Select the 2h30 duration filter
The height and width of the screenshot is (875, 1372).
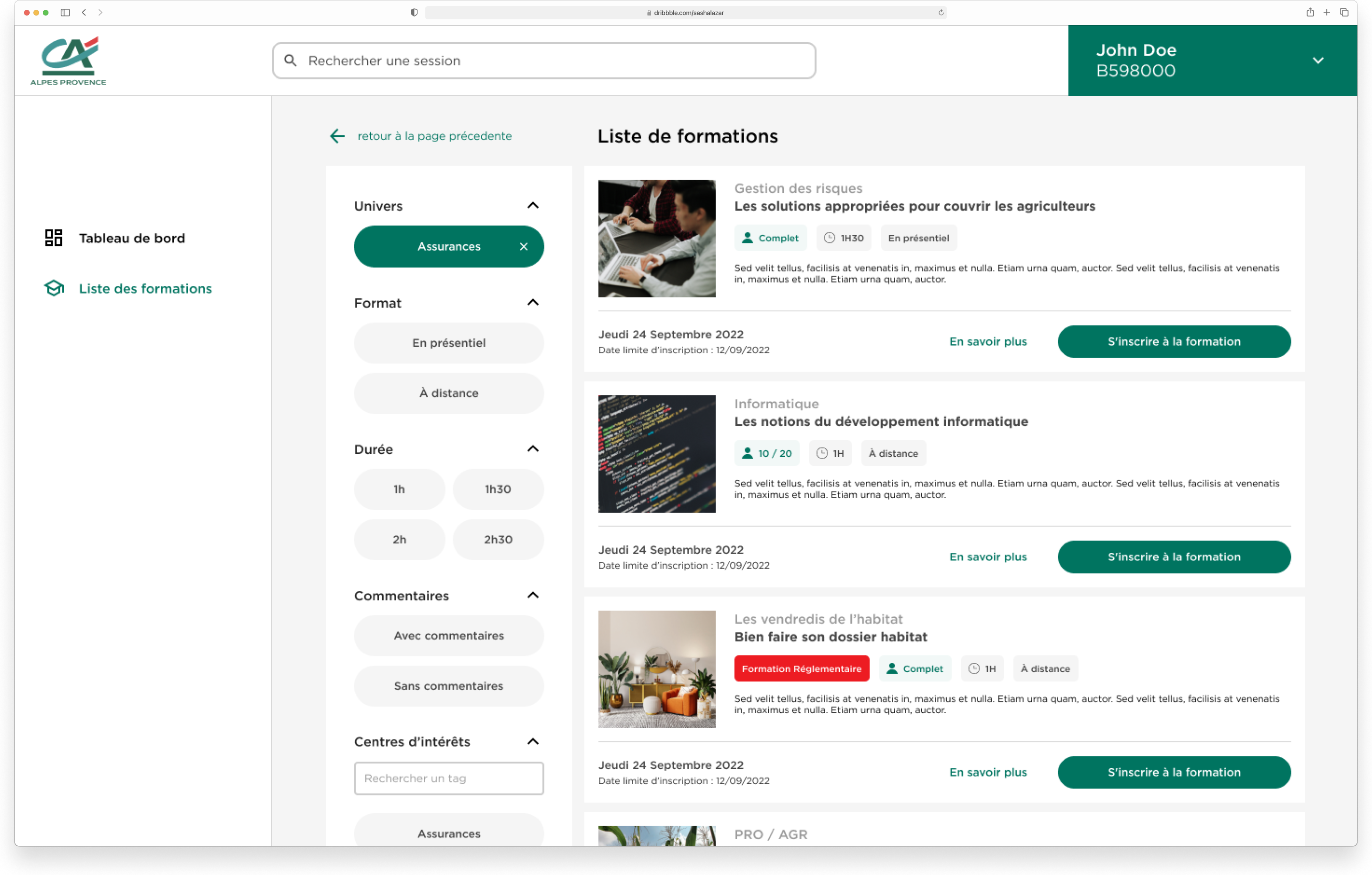[499, 540]
